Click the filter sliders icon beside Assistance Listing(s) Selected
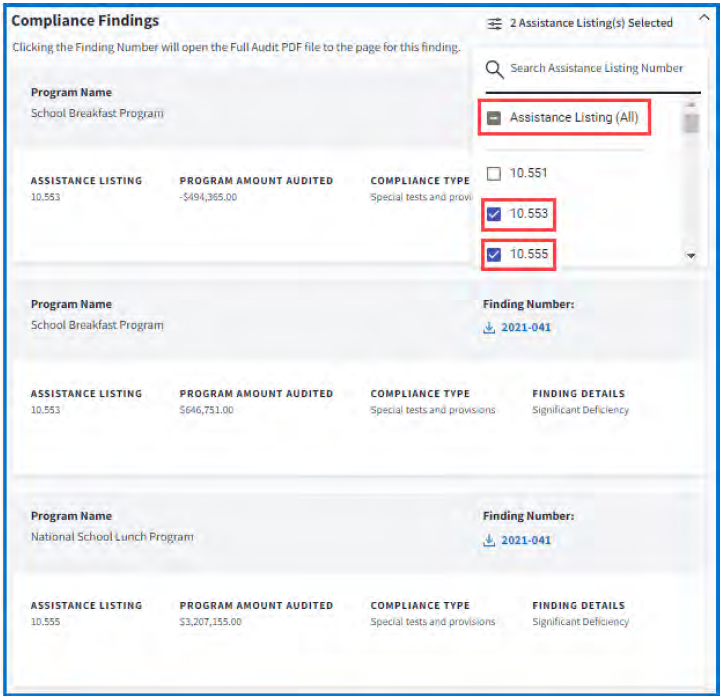Screen dimensions: 723x697 pos(494,23)
